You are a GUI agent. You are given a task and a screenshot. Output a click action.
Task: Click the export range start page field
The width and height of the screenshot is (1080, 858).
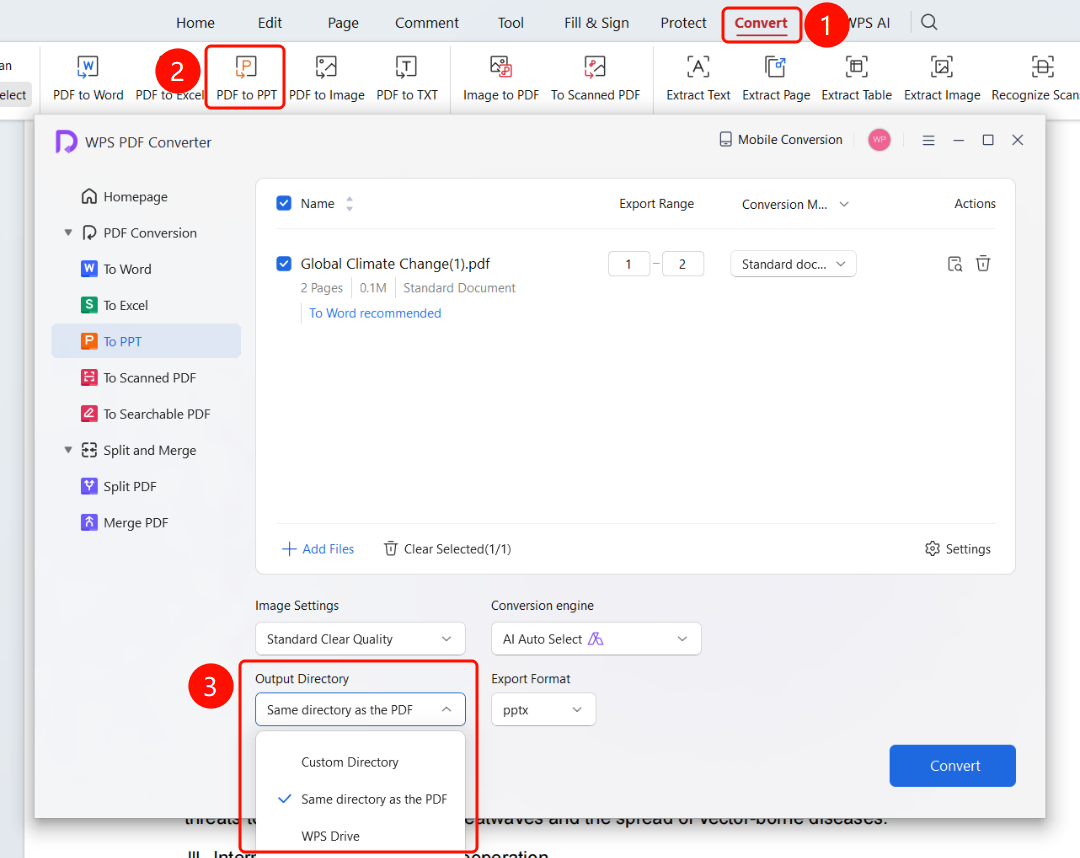628,264
